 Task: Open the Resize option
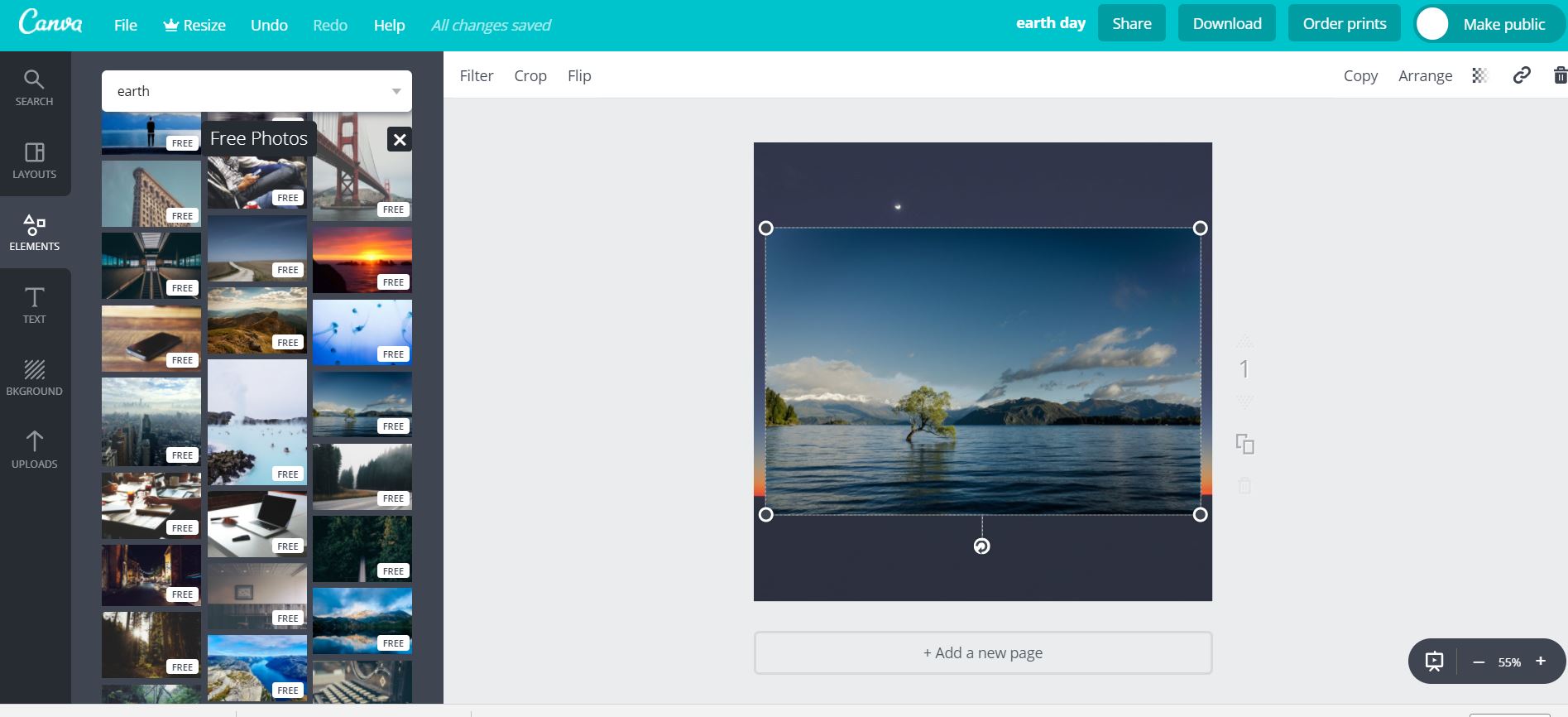tap(194, 25)
